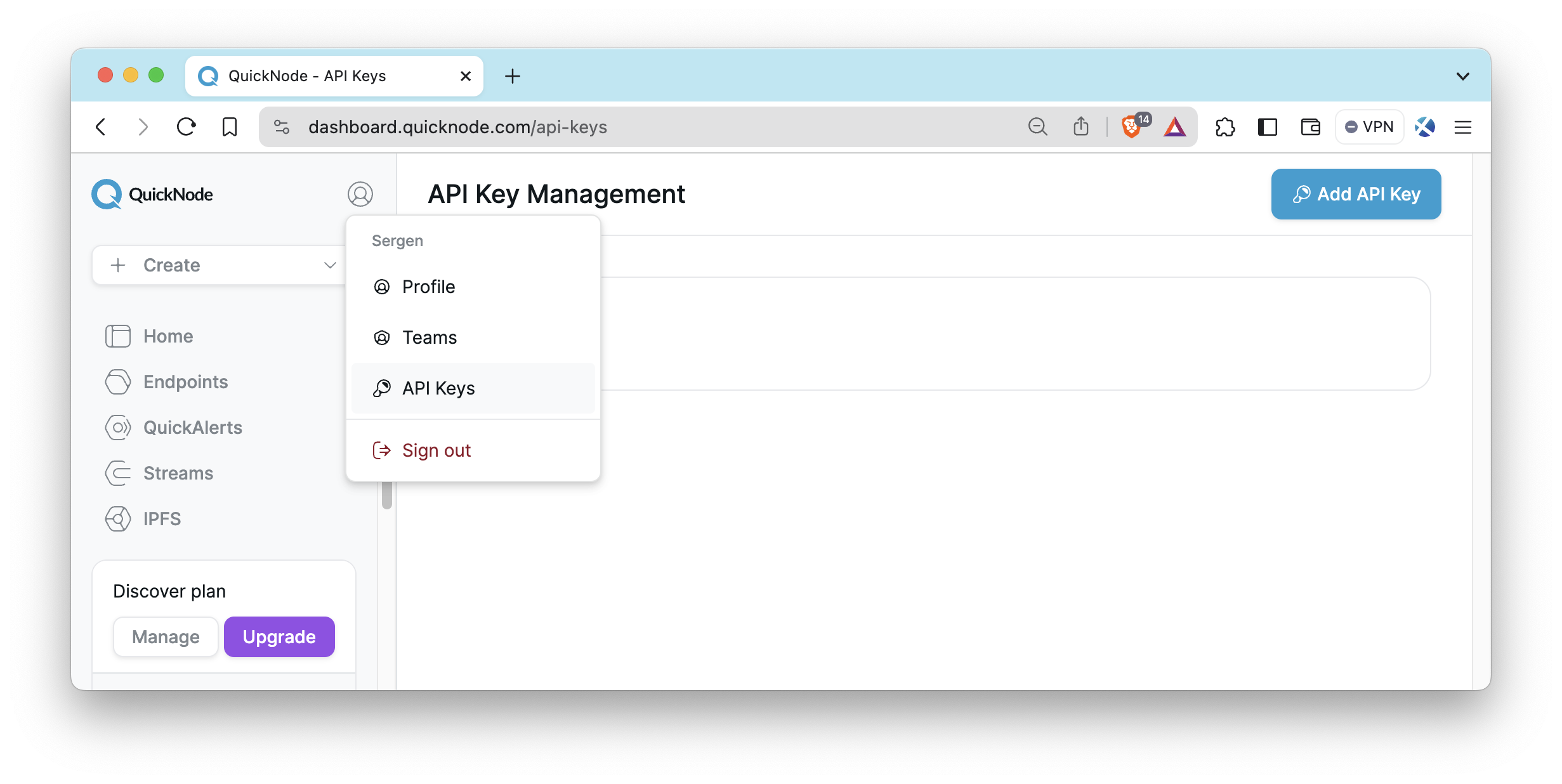1562x784 pixels.
Task: Go back with the browser back arrow
Action: [101, 127]
